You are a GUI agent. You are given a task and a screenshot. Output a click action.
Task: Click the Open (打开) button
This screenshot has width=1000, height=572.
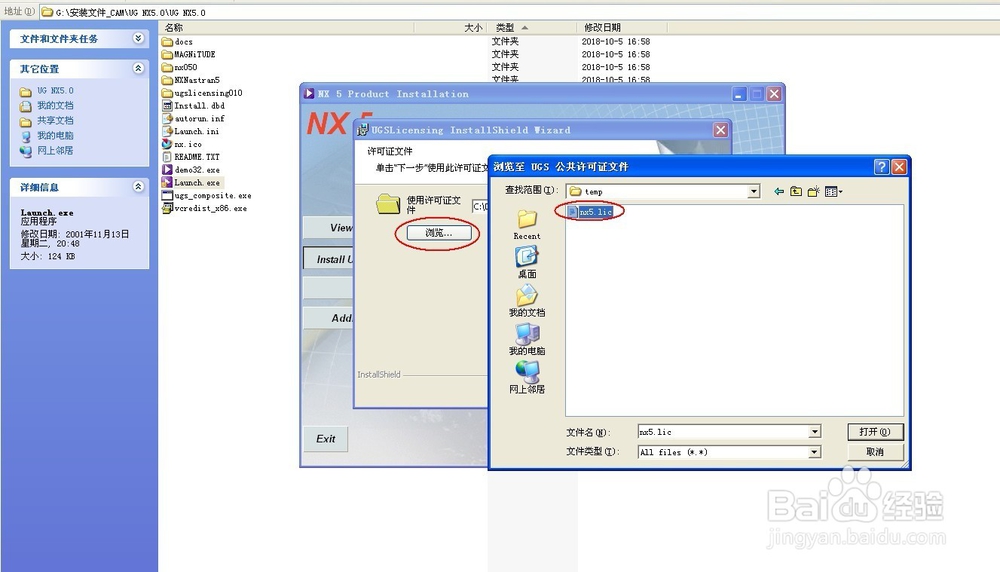click(875, 432)
